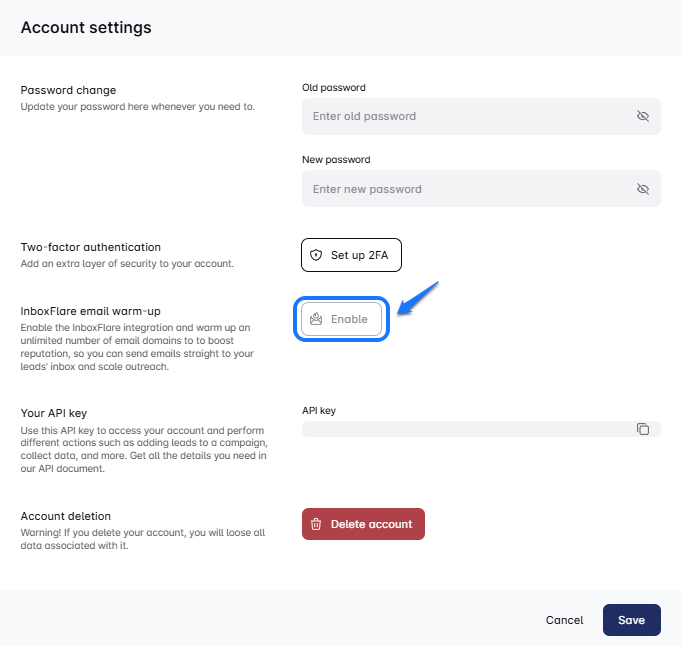Viewport: 682px width, 646px height.
Task: Click the shield icon in 2FA button
Action: 317,255
